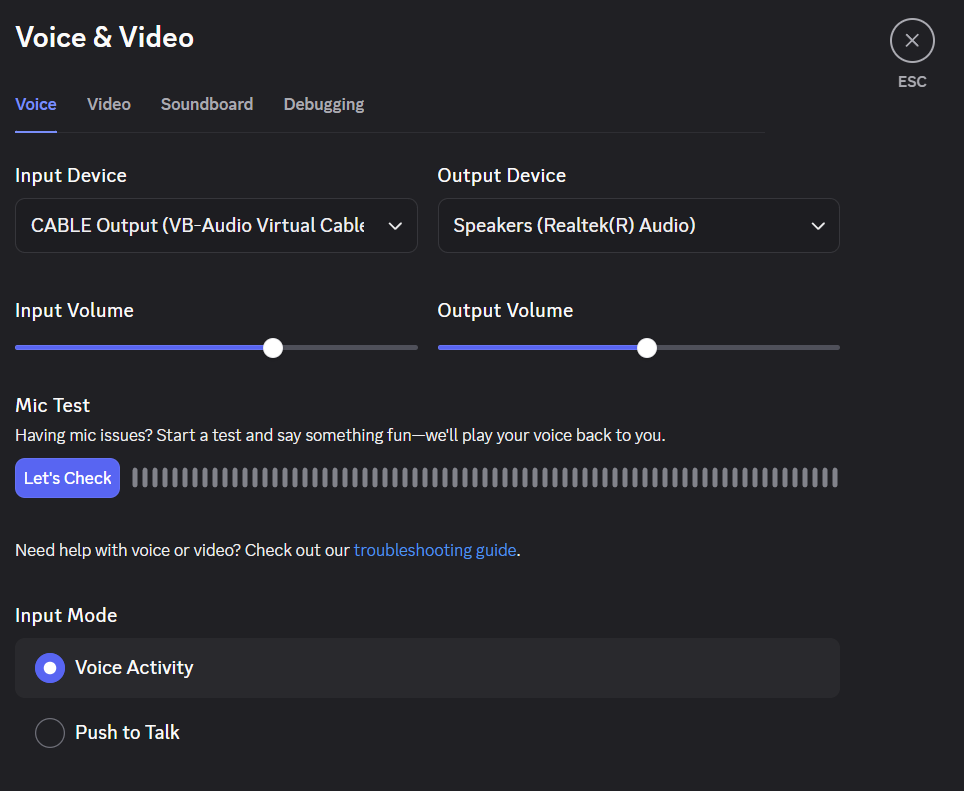Click the Input Volume label
The image size is (964, 791).
click(74, 310)
